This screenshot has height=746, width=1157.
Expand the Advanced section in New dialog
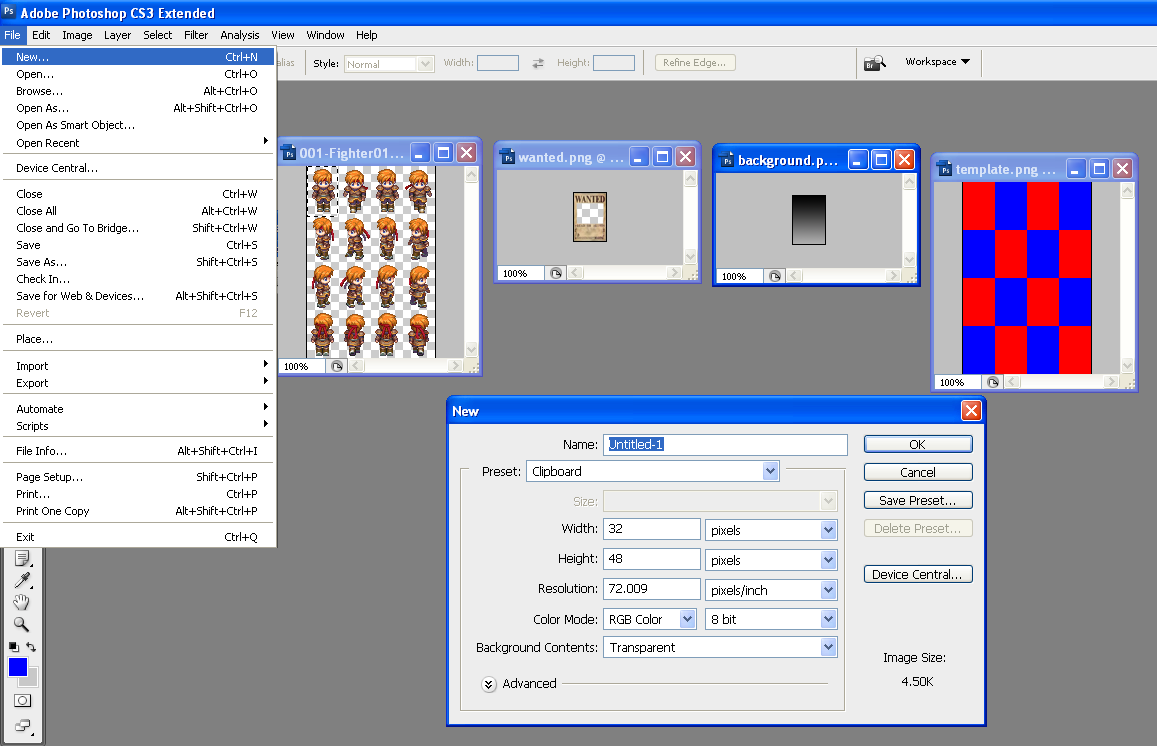tap(489, 684)
